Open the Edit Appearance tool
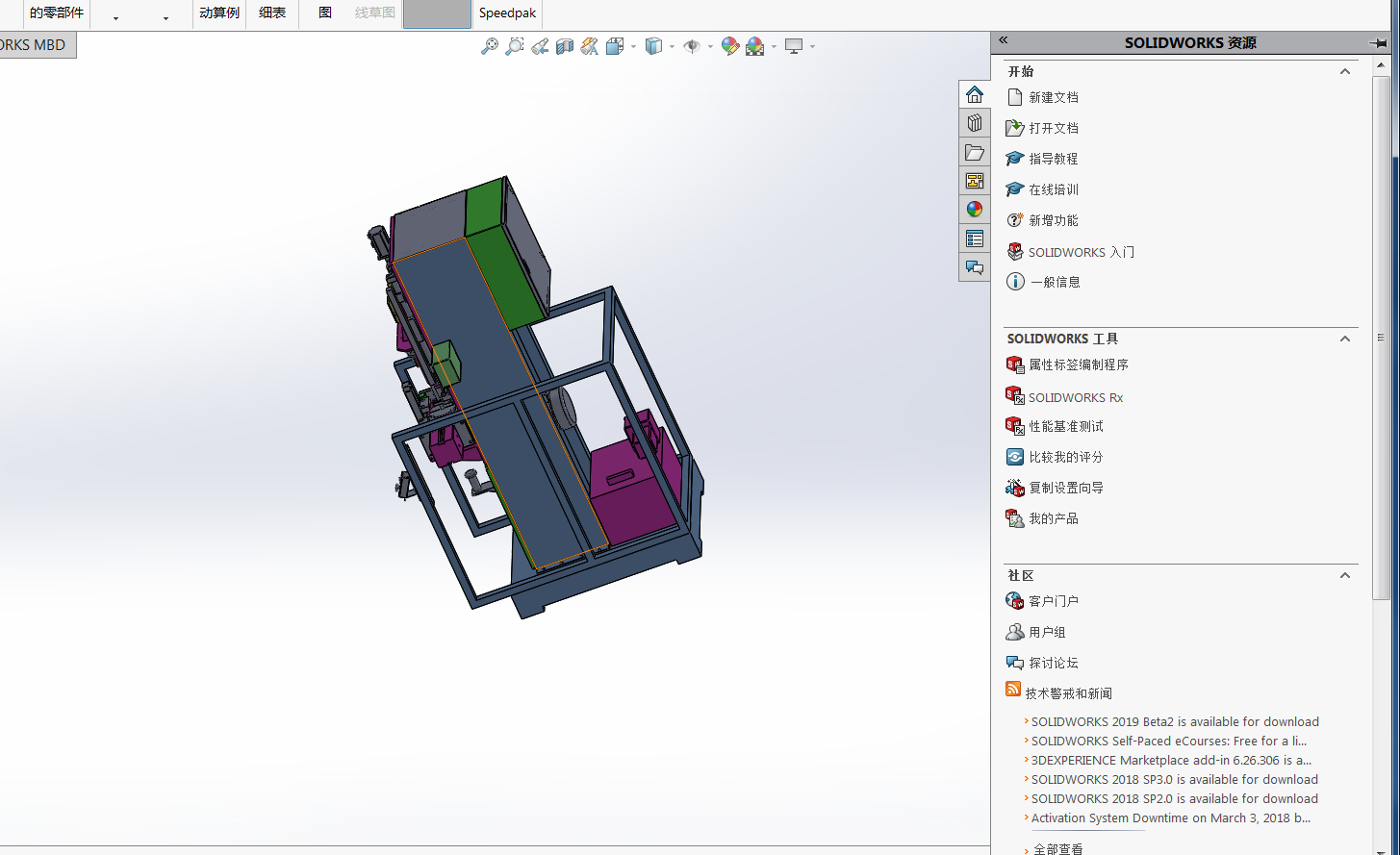Image resolution: width=1400 pixels, height=855 pixels. [730, 46]
